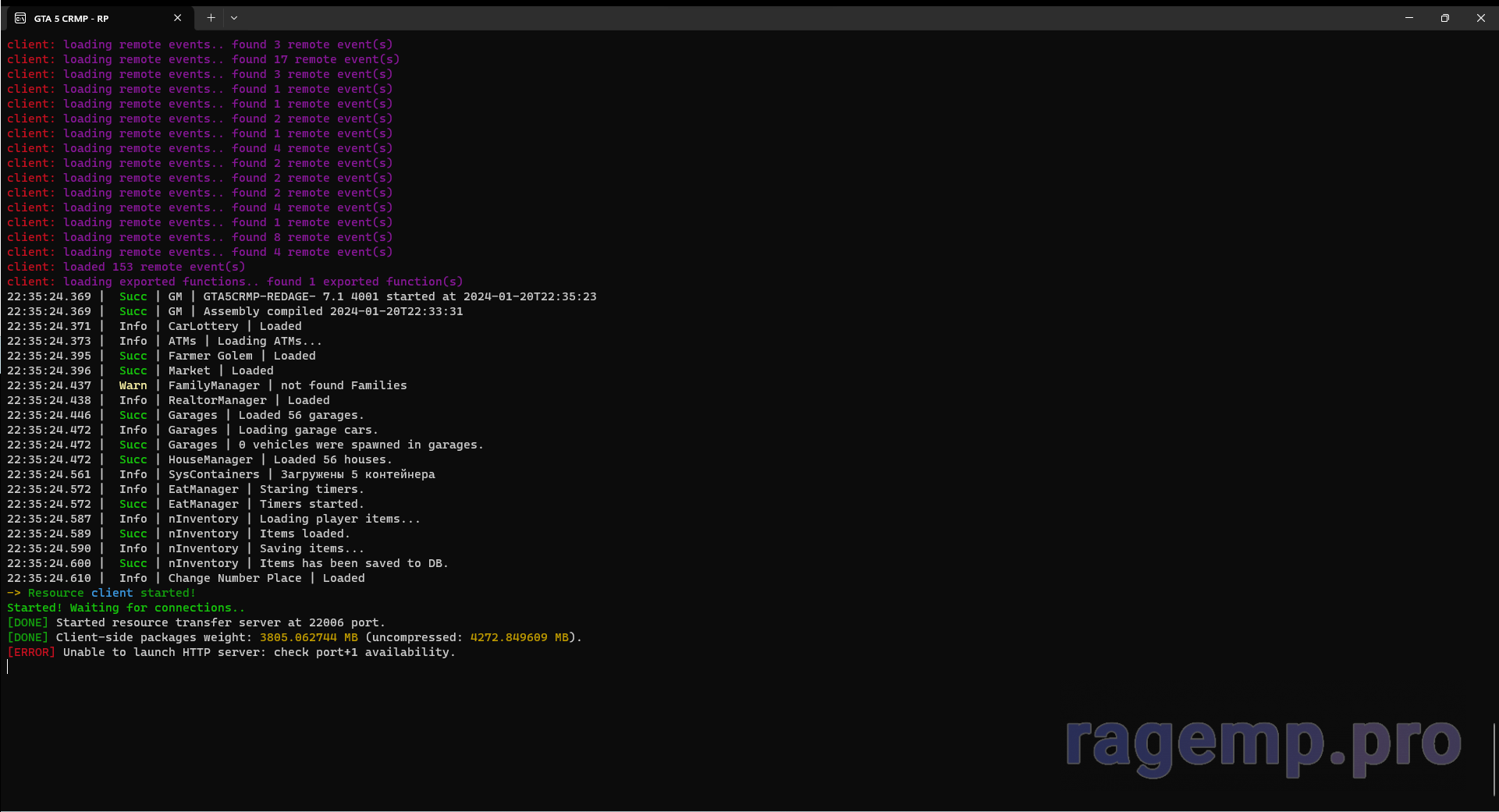
Task: Click 'nInventory | Loading player items...' text
Action: point(294,519)
